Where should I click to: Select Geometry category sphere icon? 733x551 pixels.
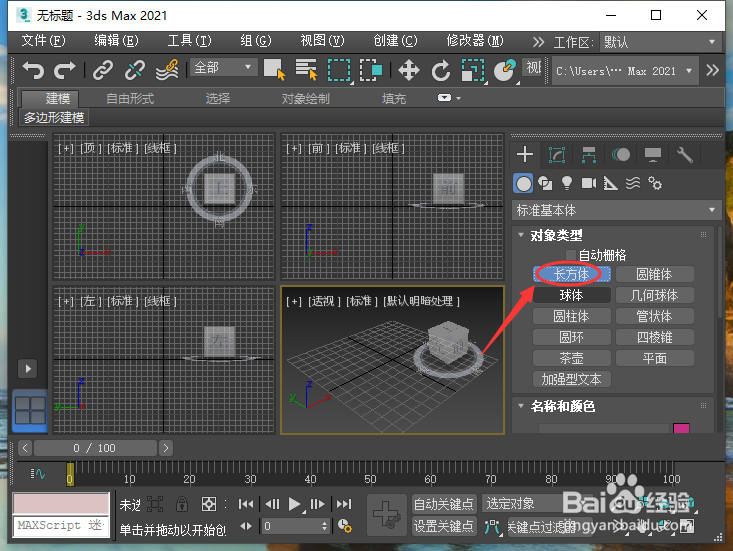coord(523,184)
